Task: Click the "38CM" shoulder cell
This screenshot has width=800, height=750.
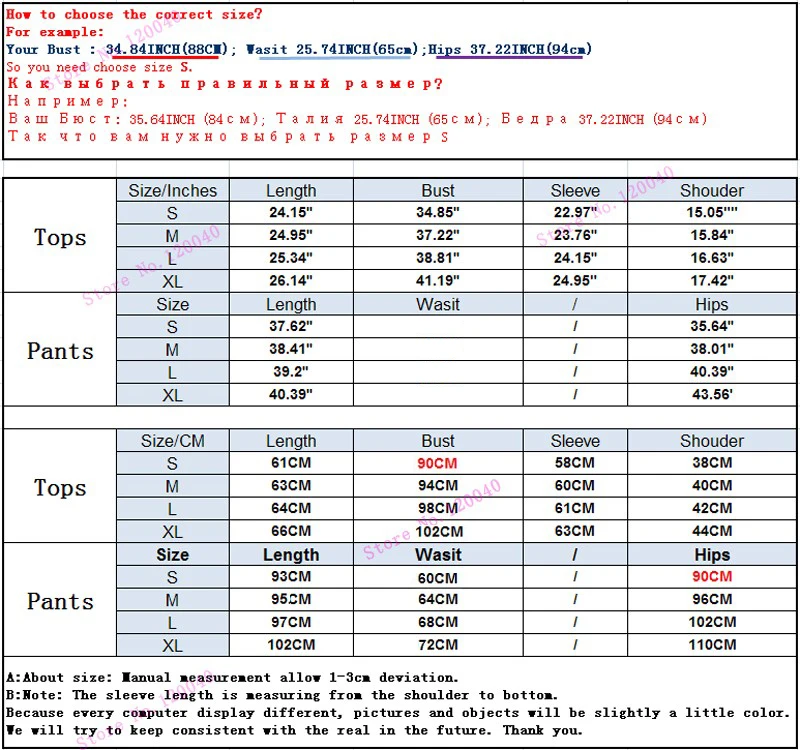Action: click(712, 463)
